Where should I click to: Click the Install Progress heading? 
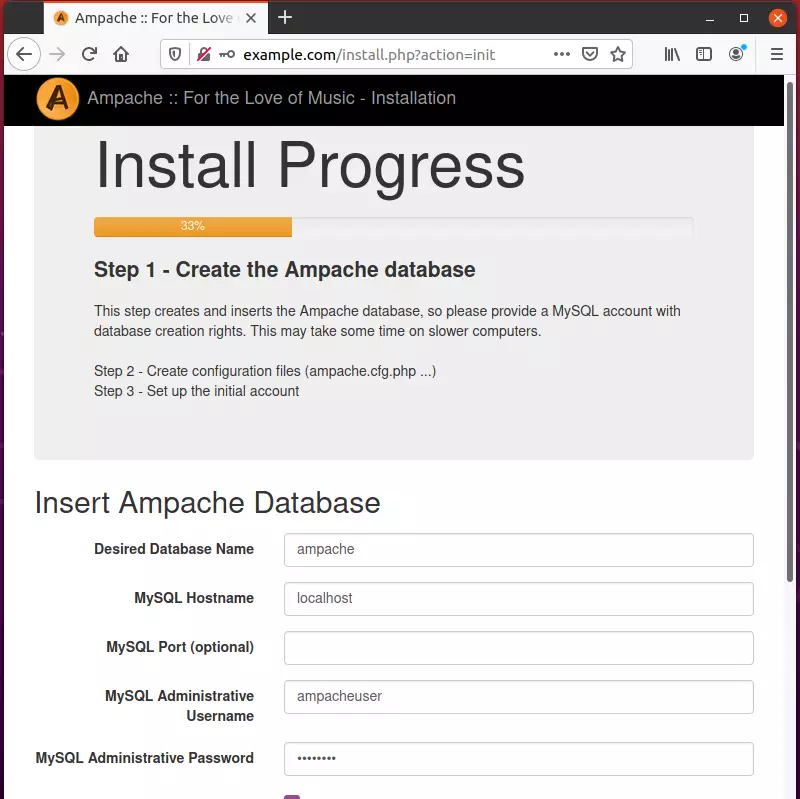click(x=310, y=166)
